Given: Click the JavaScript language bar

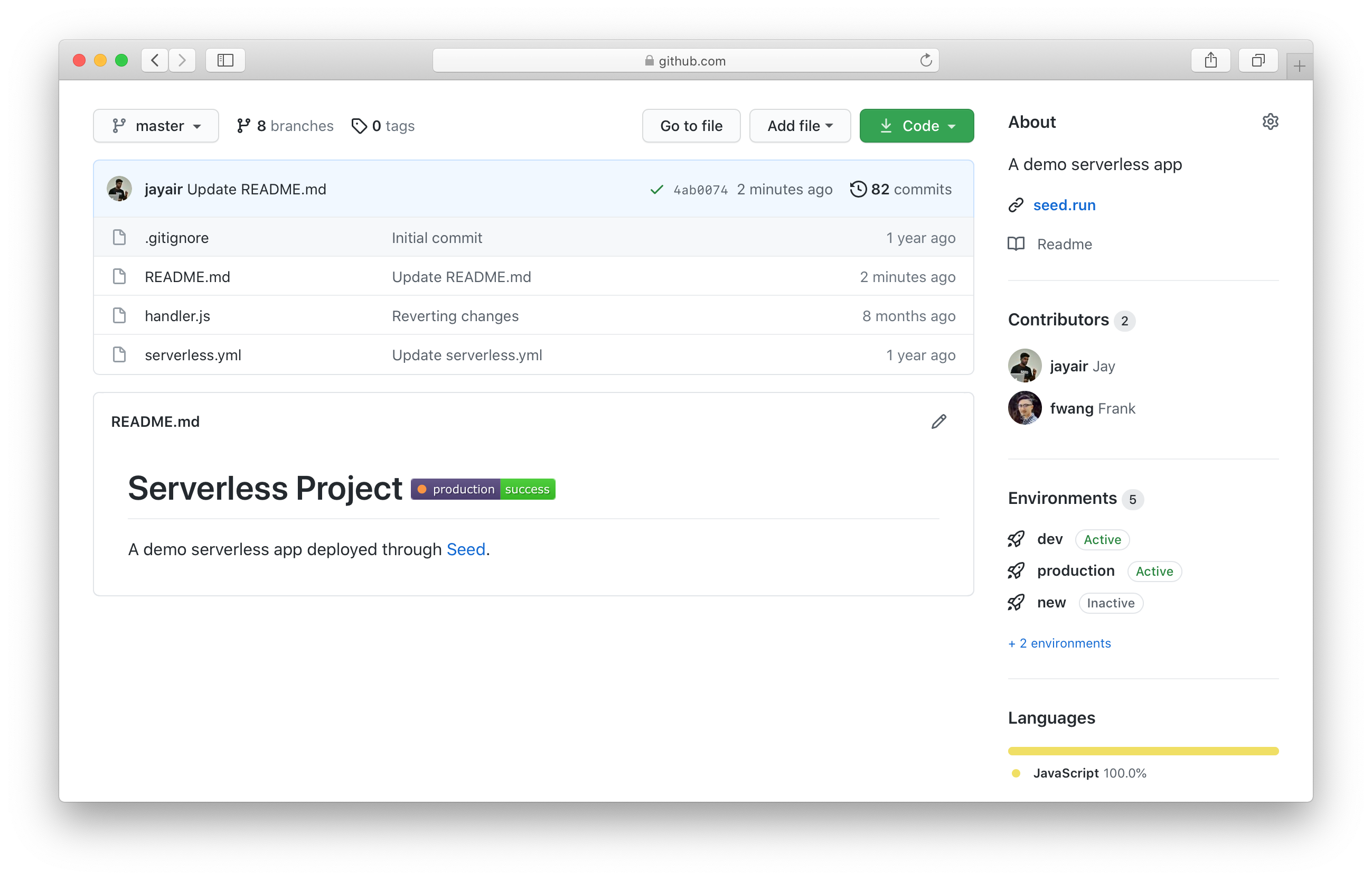Looking at the screenshot, I should [x=1142, y=751].
